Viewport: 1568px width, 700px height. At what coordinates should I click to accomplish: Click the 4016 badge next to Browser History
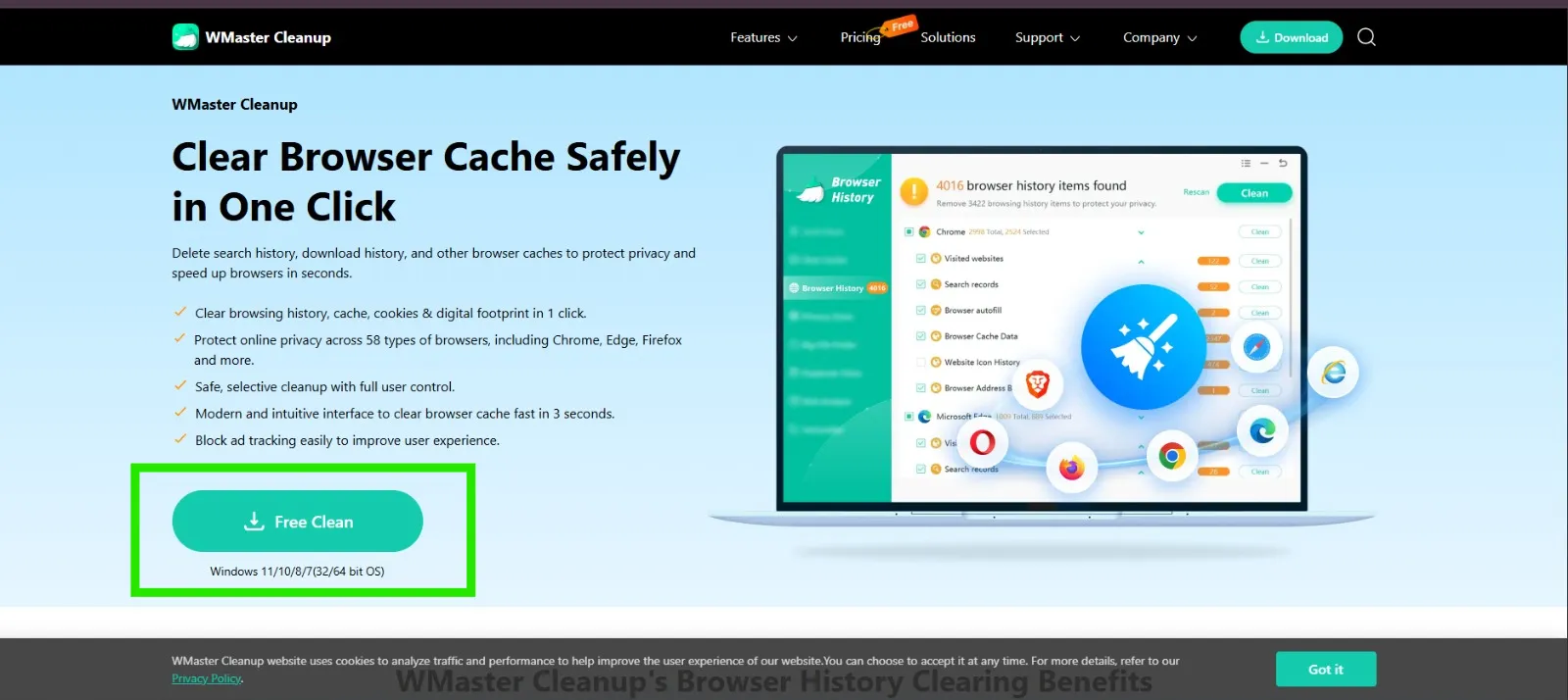[x=877, y=288]
